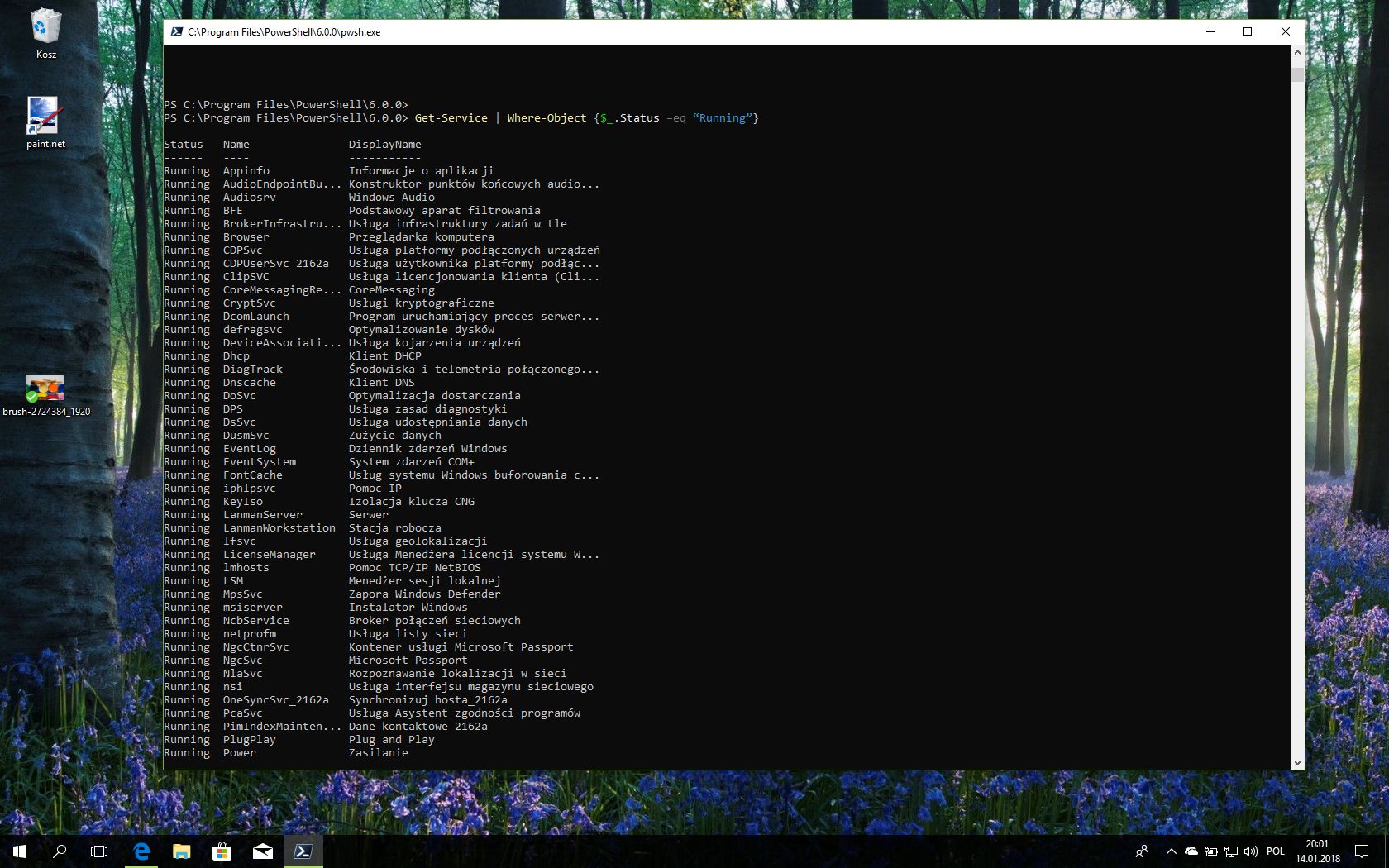
Task: Click the scrollbar up arrow in PowerShell
Action: click(x=1297, y=52)
